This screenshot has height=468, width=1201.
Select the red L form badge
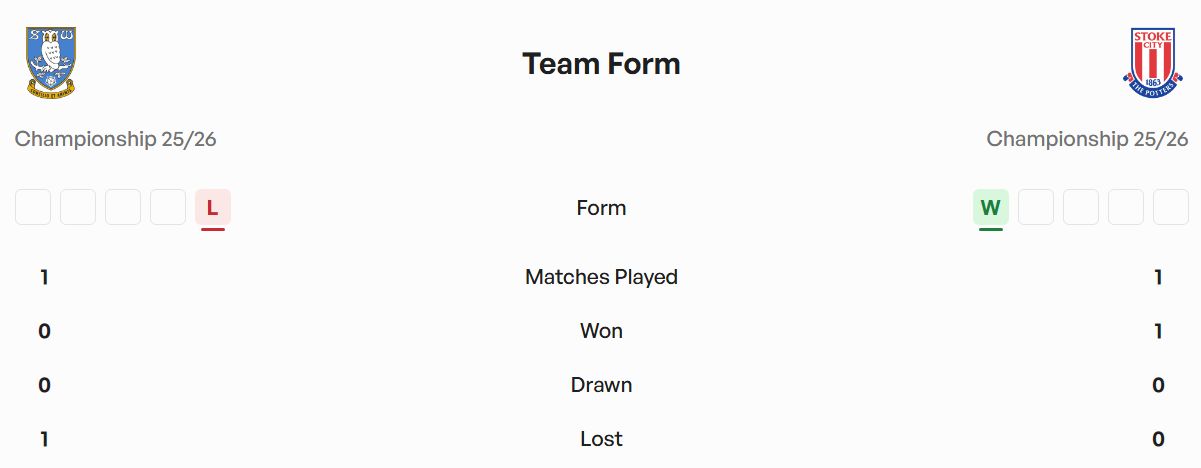tap(212, 208)
